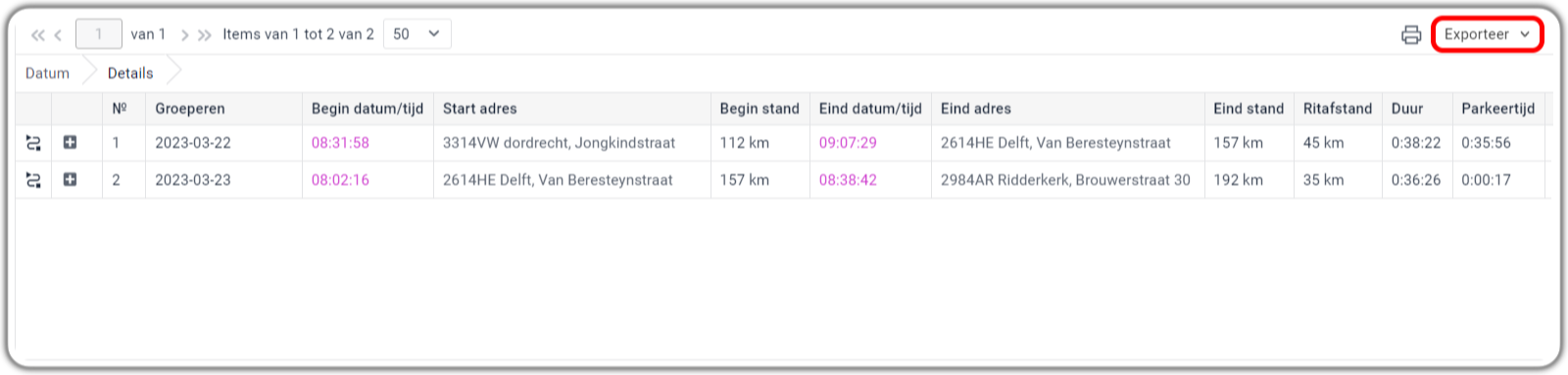Screen dimensions: 1568x375
Task: Open begin time 08:31:58 link
Action: [x=340, y=143]
